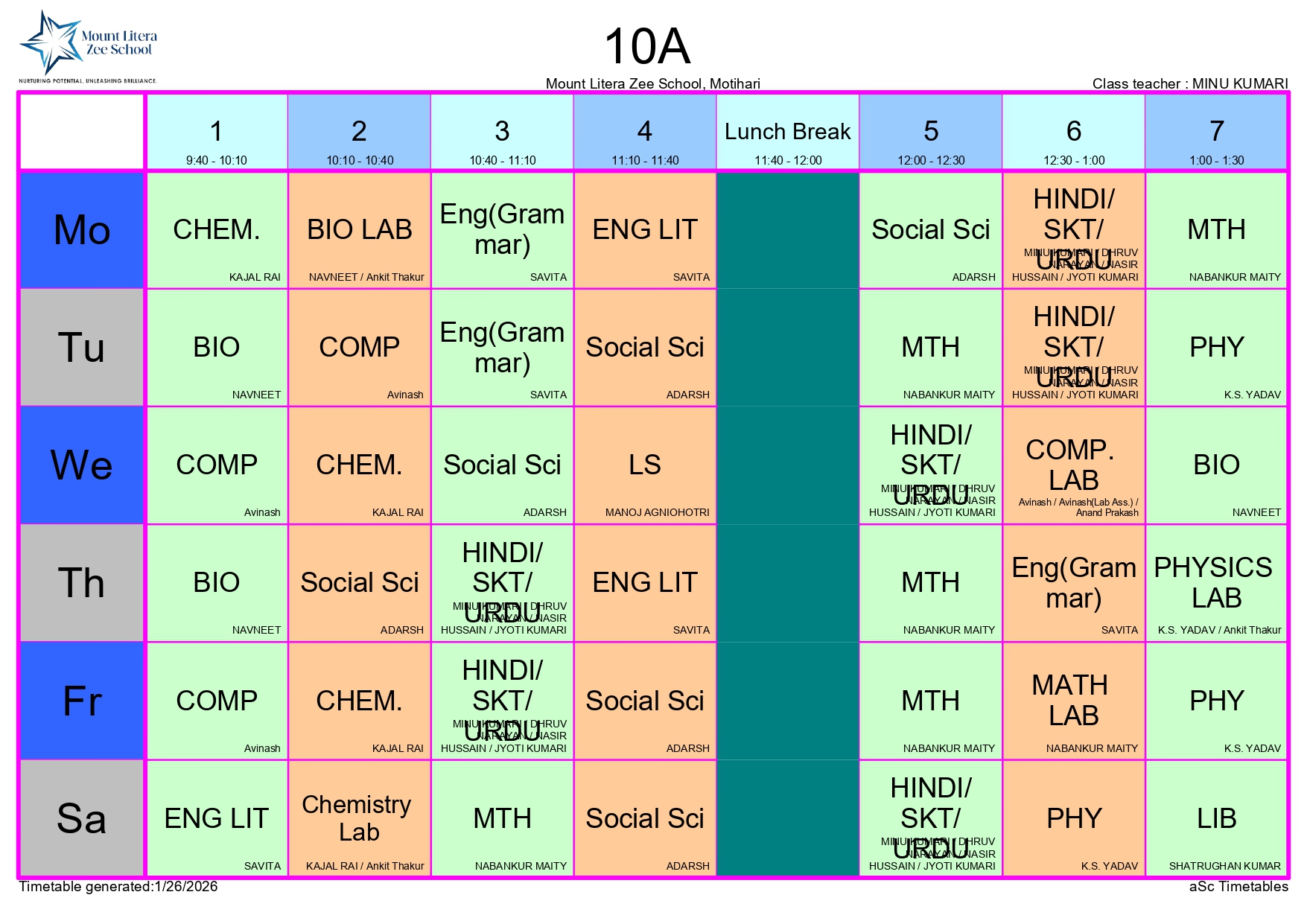Select the Wednesday LS lesson cell
The height and width of the screenshot is (924, 1307).
coord(645,465)
